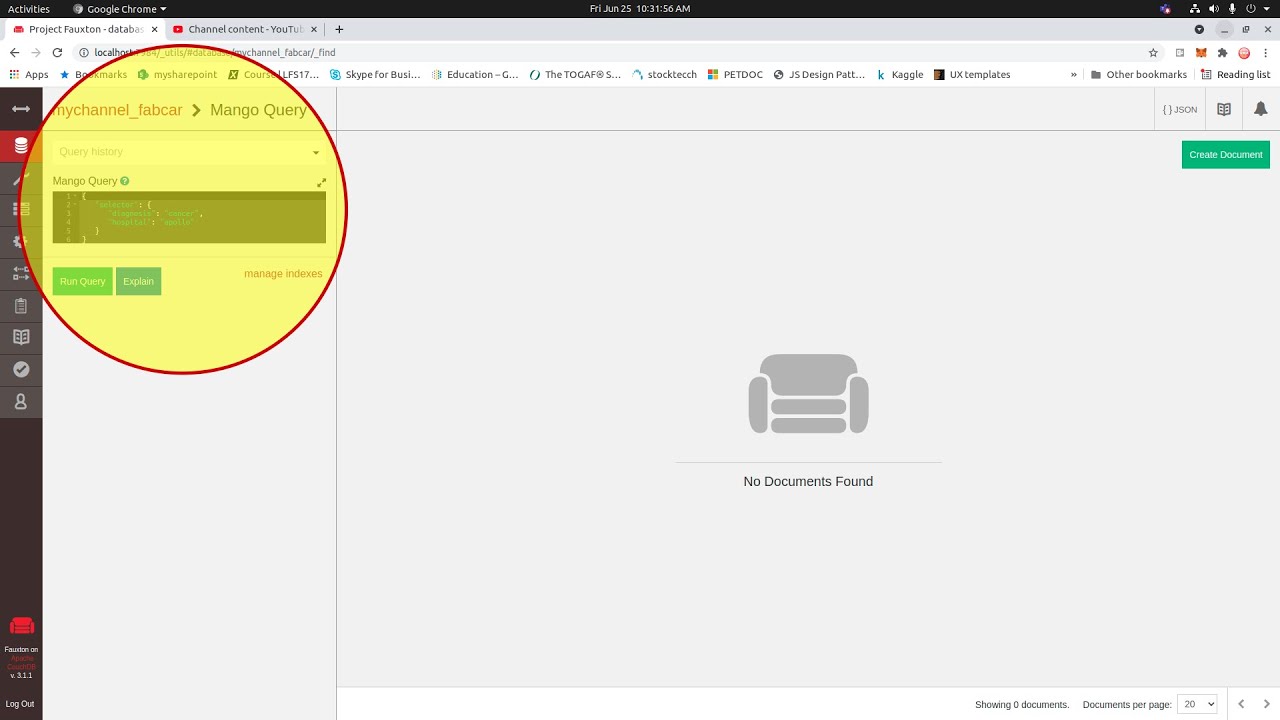This screenshot has height=720, width=1280.
Task: Open the Google Chrome app menu in top bar
Action: (x=119, y=9)
